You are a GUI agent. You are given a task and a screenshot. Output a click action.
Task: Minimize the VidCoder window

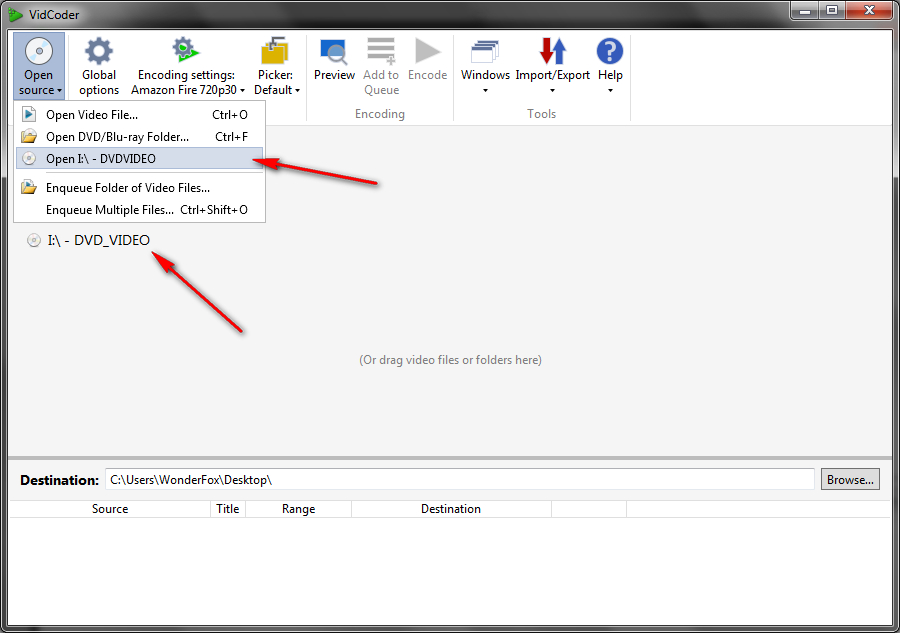[x=805, y=10]
